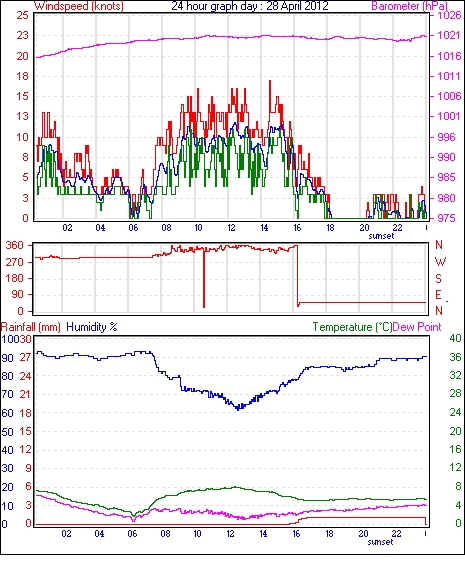Click the 90 humidity scale value

(x=8, y=358)
